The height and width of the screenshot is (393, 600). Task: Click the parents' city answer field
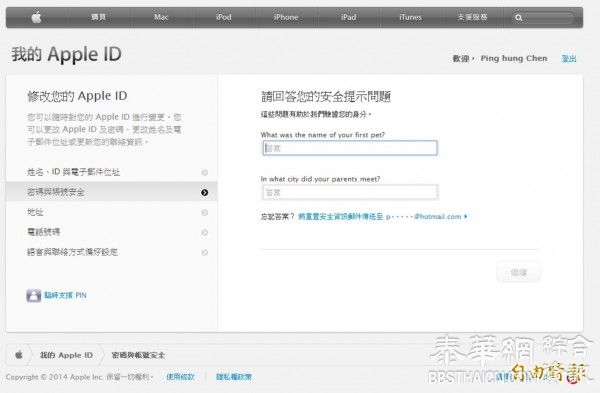350,192
